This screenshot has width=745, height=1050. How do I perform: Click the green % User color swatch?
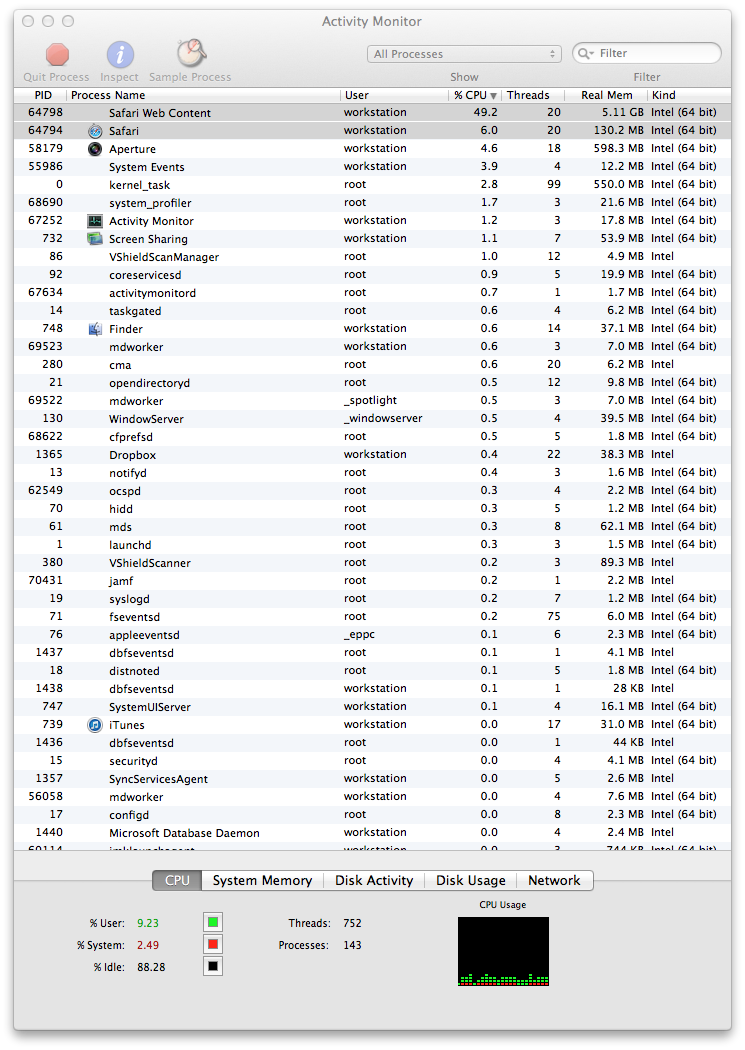(x=213, y=923)
